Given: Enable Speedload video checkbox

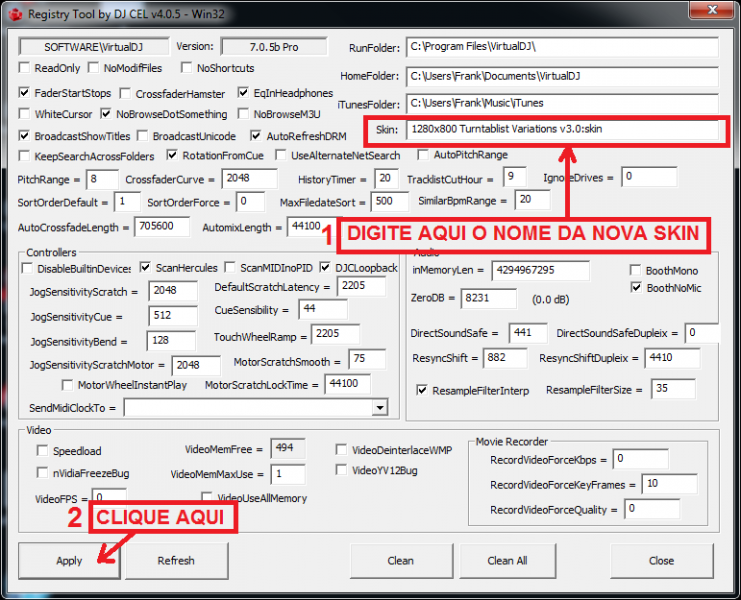Looking at the screenshot, I should point(43,451).
